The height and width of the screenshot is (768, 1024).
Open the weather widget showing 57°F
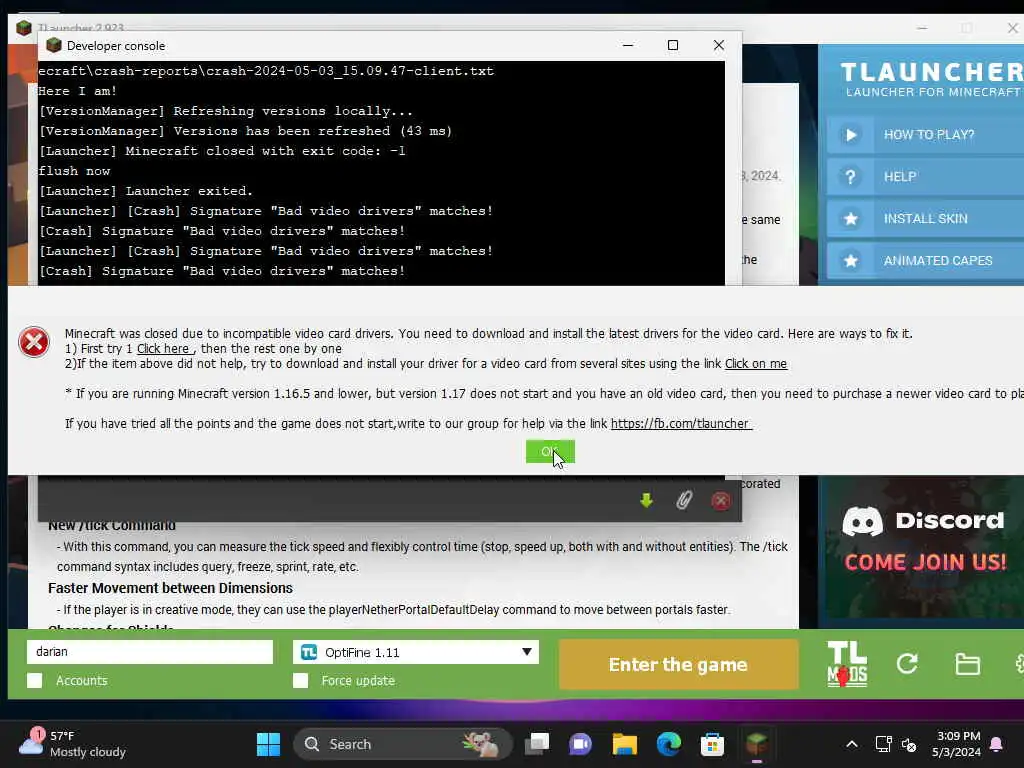coord(72,744)
